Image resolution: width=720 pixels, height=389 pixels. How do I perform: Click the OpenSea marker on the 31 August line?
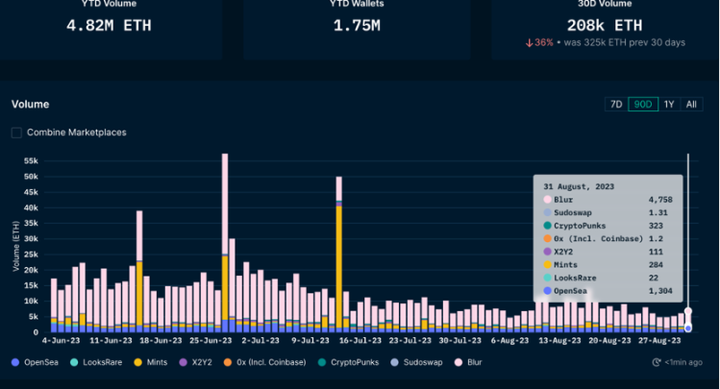688,328
